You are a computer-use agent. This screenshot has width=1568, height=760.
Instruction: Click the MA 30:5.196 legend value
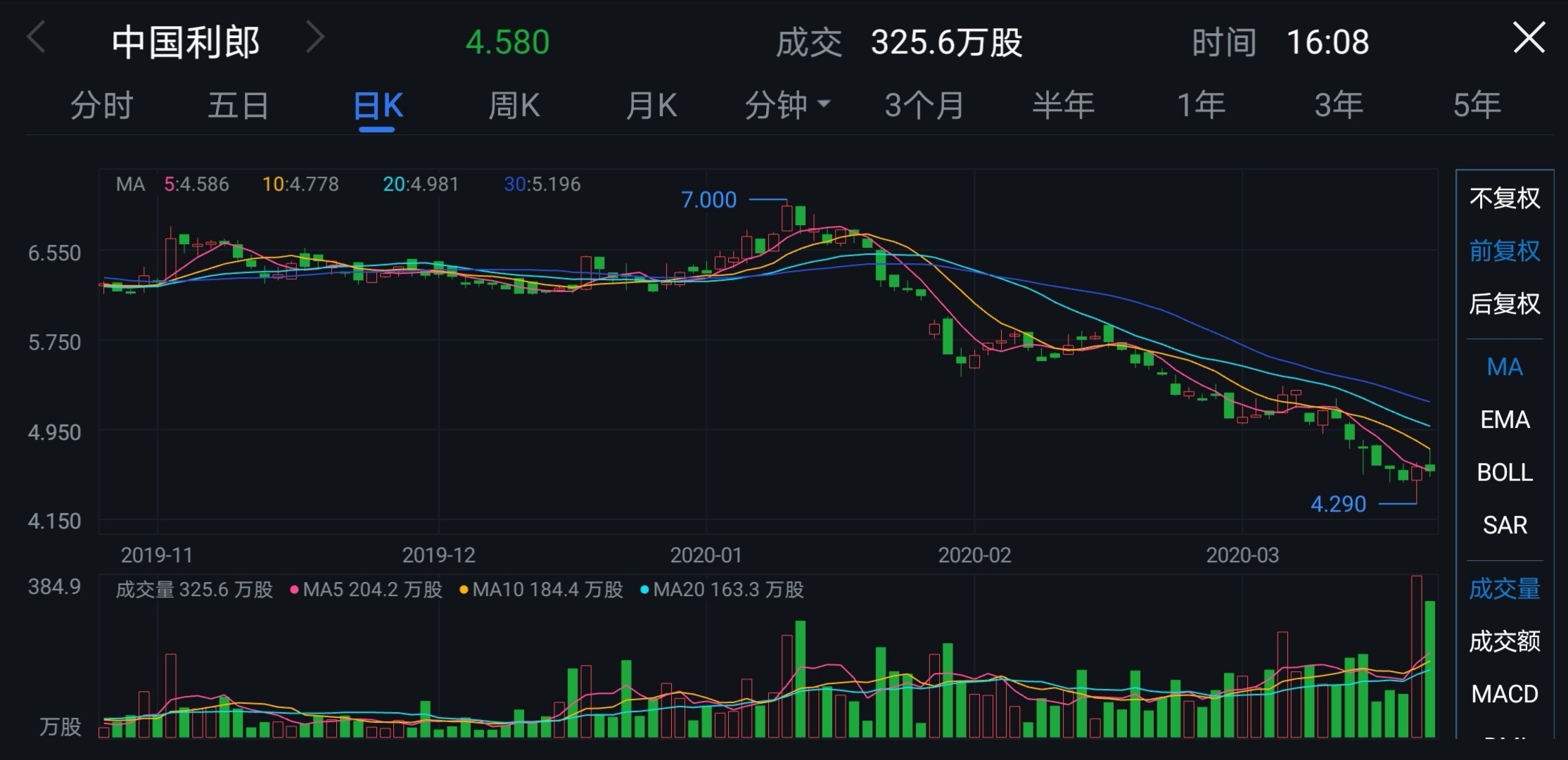542,184
